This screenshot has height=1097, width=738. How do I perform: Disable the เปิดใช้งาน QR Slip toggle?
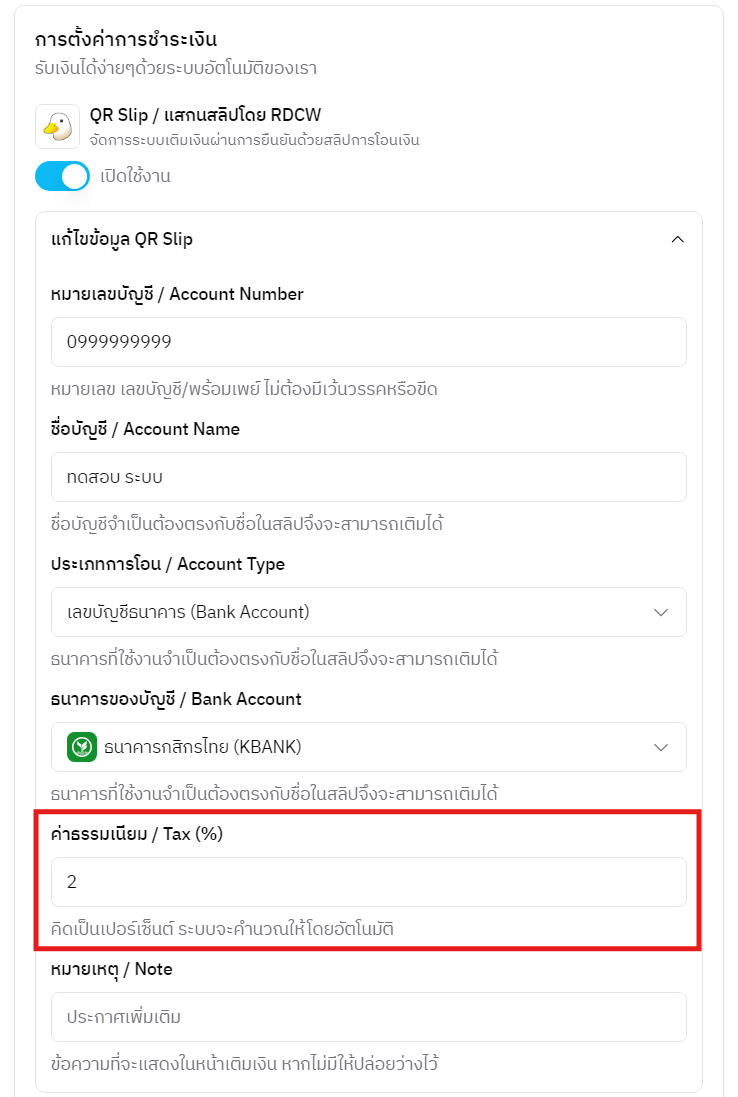[62, 176]
